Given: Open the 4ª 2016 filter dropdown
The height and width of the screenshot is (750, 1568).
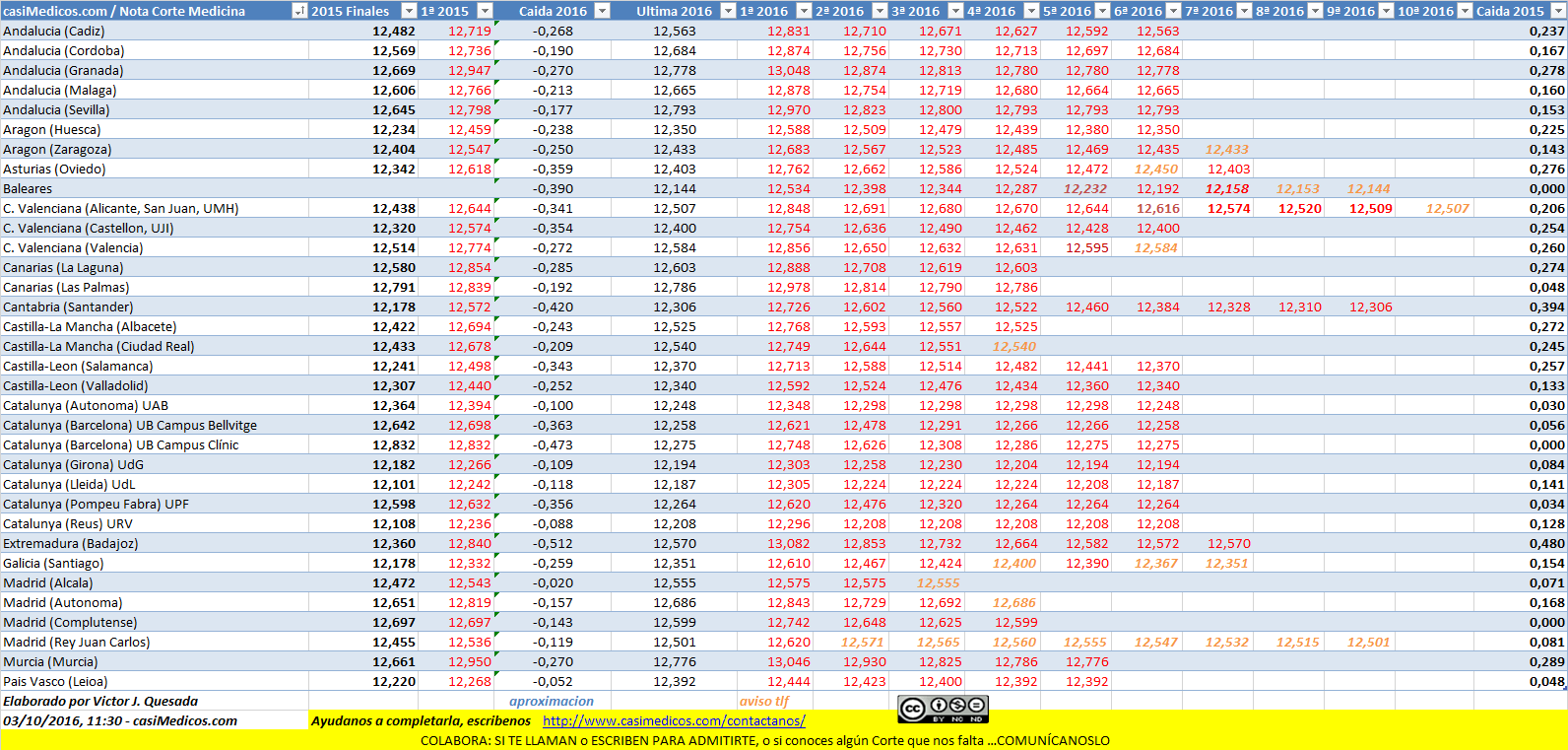Looking at the screenshot, I should pos(1031,11).
